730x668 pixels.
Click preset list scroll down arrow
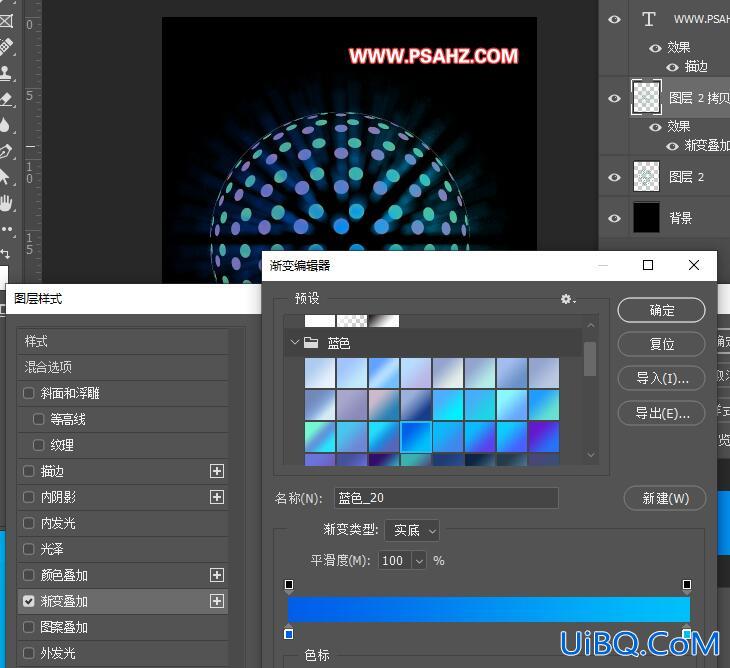(x=591, y=455)
